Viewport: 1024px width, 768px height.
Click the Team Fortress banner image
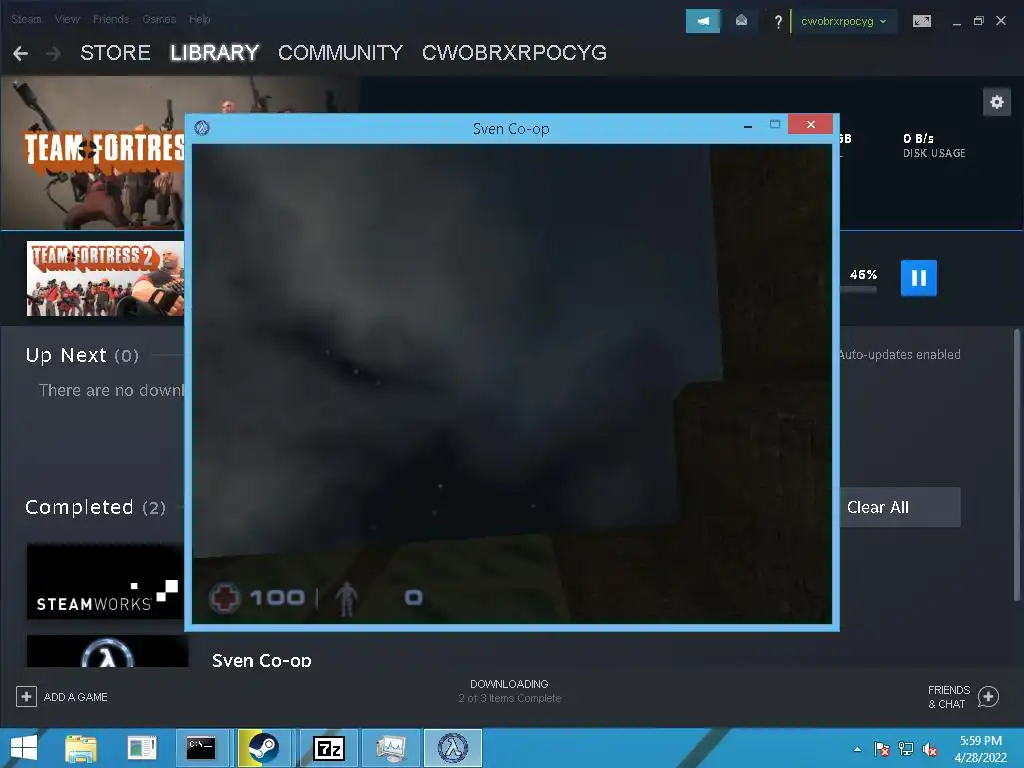[93, 153]
